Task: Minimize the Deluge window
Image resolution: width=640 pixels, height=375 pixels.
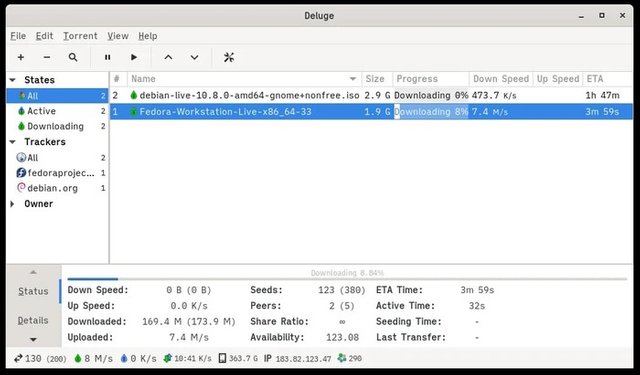Action: pyautogui.click(x=581, y=16)
